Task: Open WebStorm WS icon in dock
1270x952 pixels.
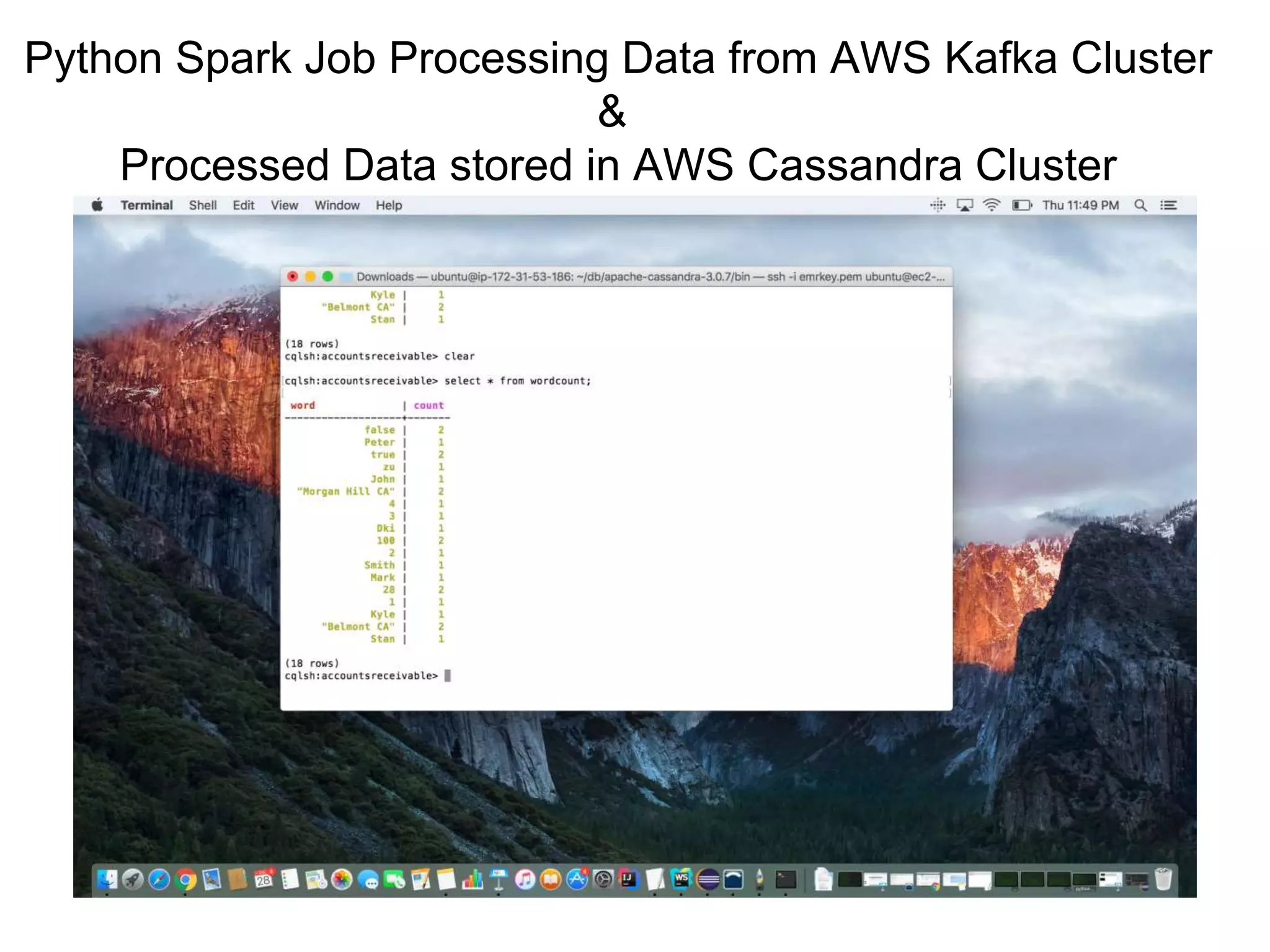Action: click(682, 879)
